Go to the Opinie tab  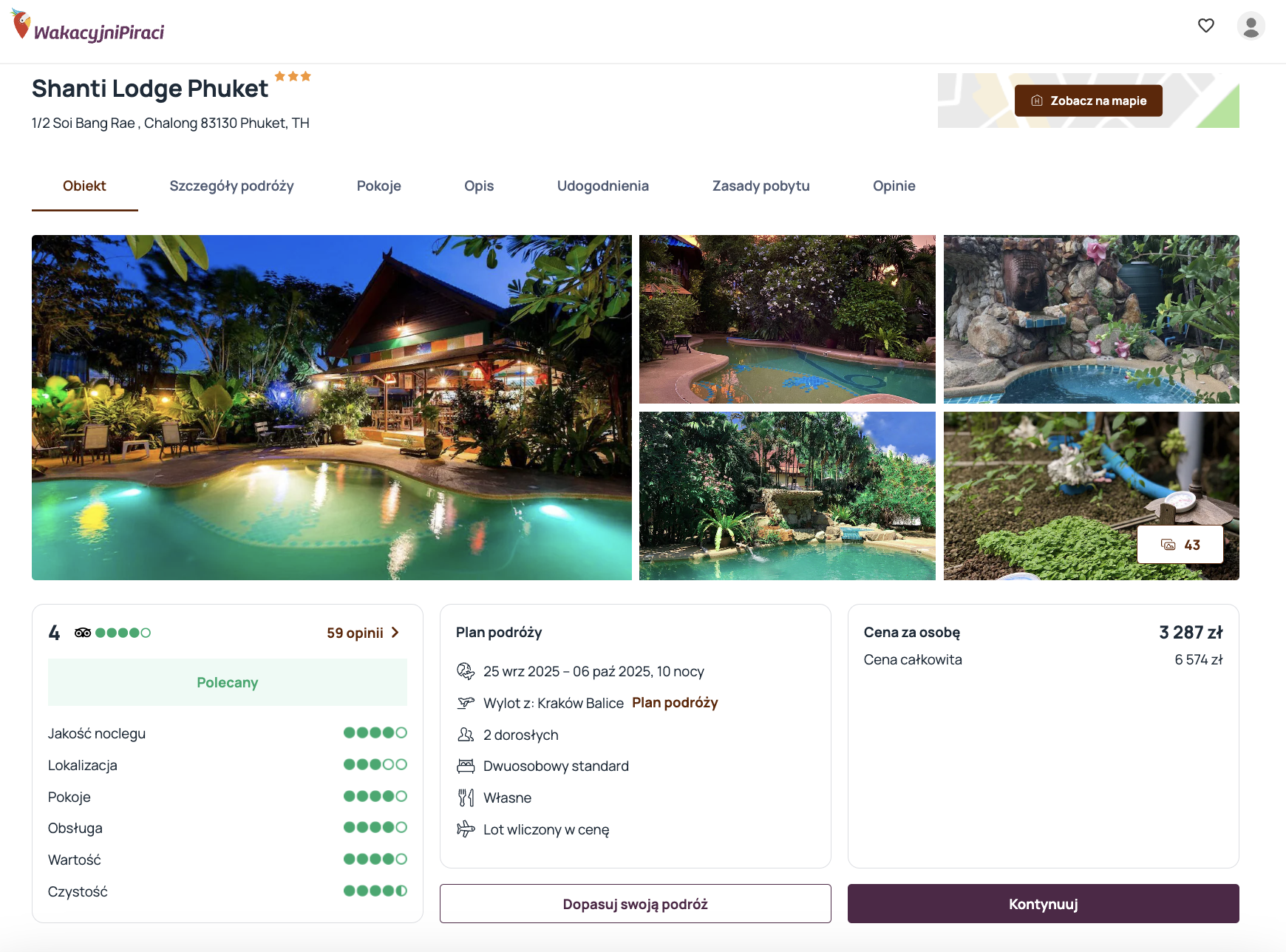(x=894, y=186)
